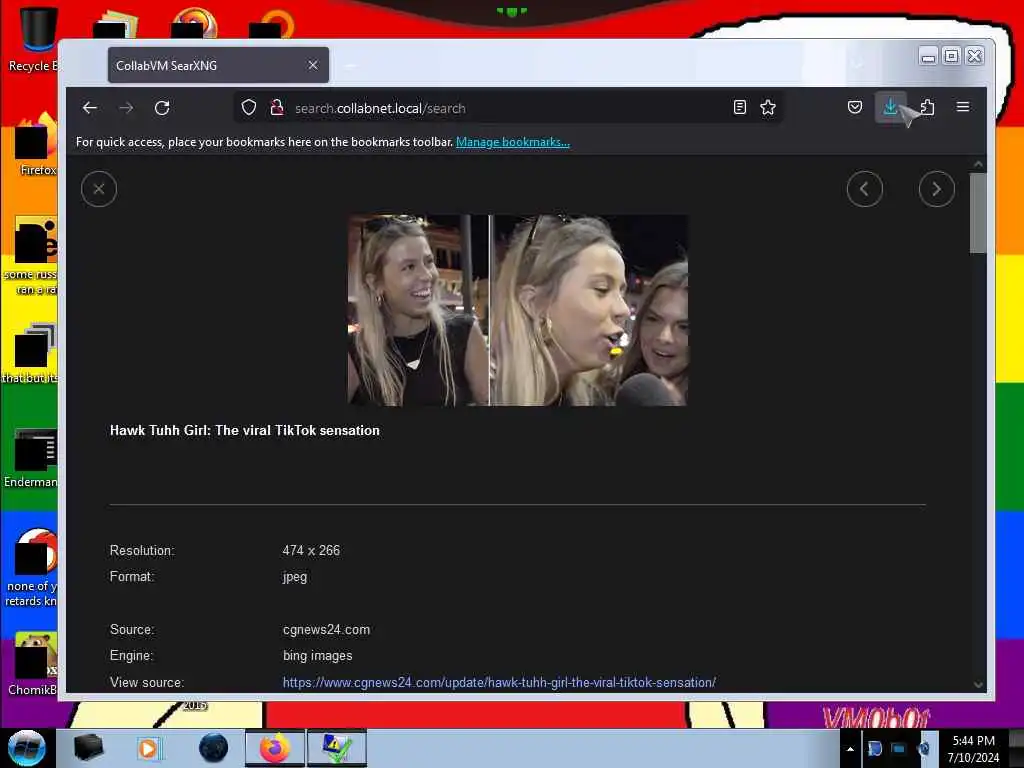Screen dimensions: 1024x768
Task: Select the Recycle Bin desktop icon
Action: click(x=33, y=39)
